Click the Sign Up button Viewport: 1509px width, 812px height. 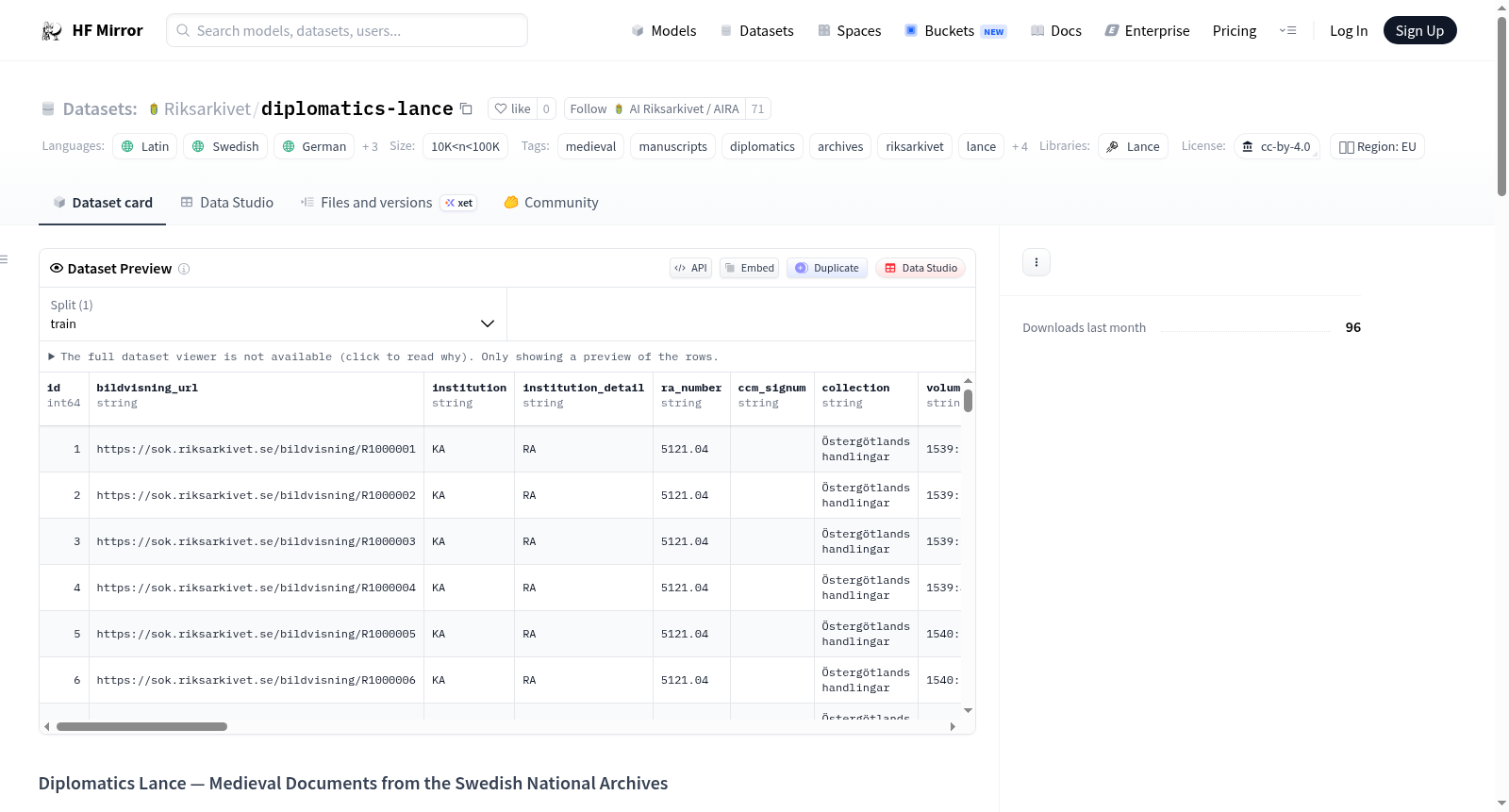pos(1419,31)
